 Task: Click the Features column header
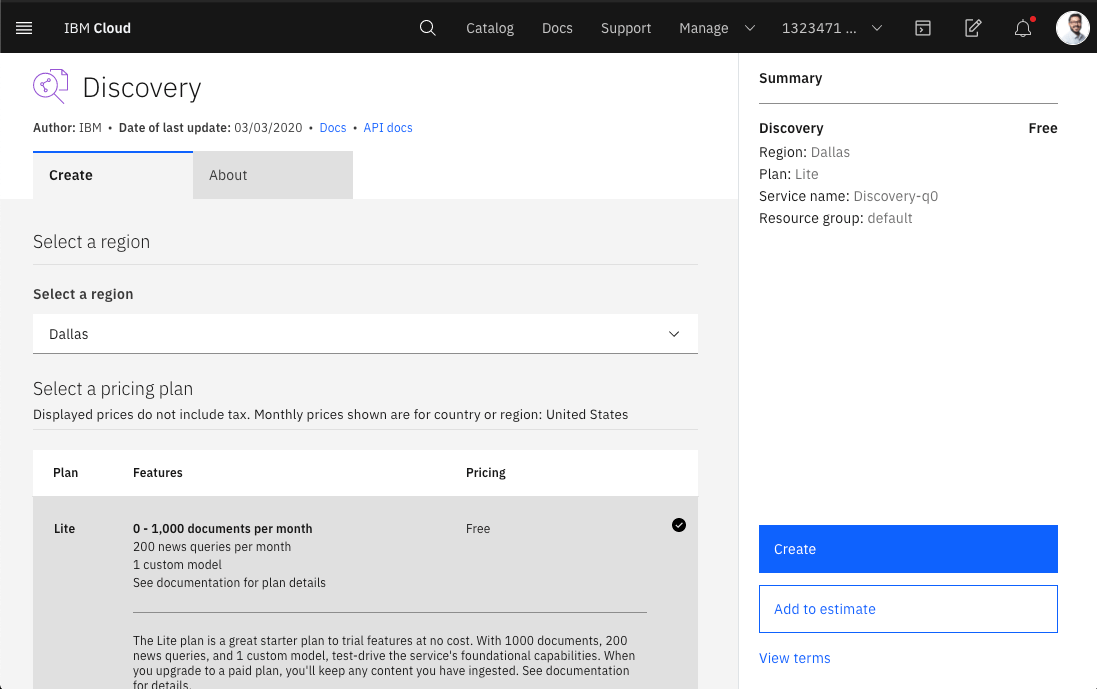tap(157, 473)
